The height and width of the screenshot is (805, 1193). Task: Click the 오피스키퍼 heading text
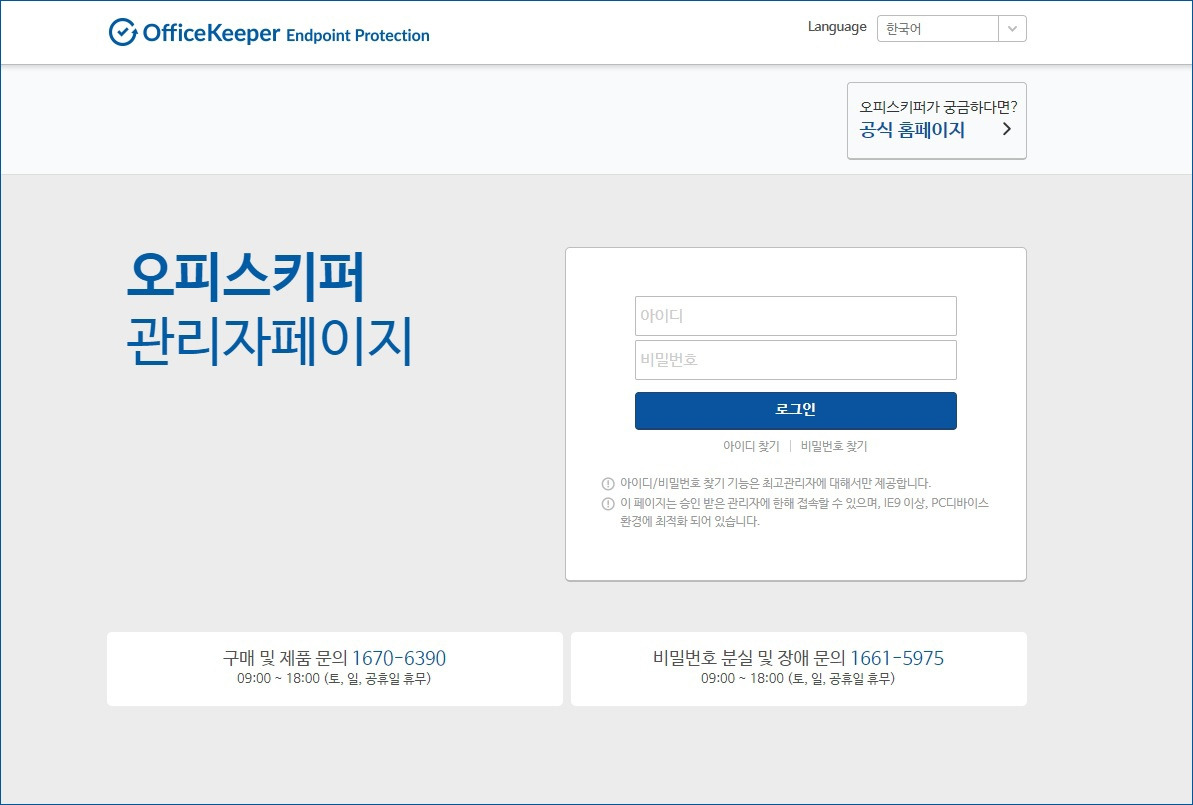point(246,275)
